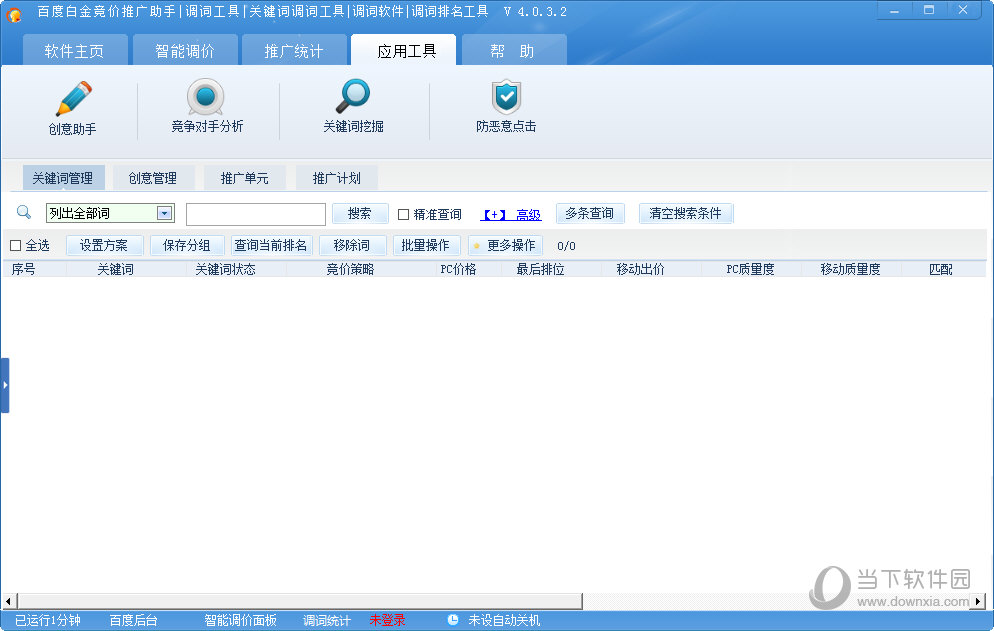
Task: Switch to the 智能调价 tab
Action: [x=185, y=51]
